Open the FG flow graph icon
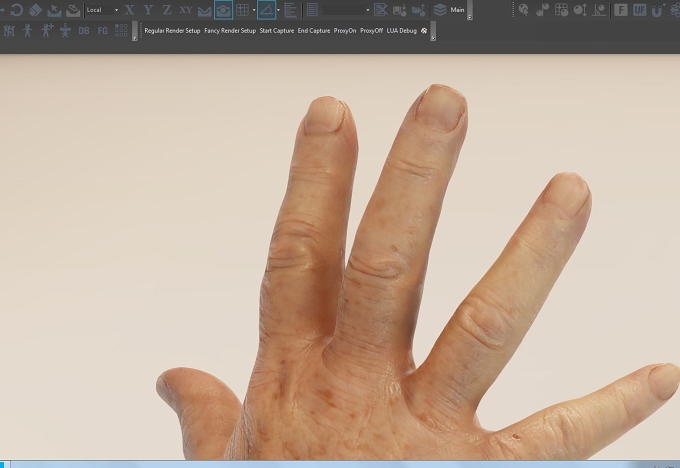The image size is (680, 468). pos(102,31)
